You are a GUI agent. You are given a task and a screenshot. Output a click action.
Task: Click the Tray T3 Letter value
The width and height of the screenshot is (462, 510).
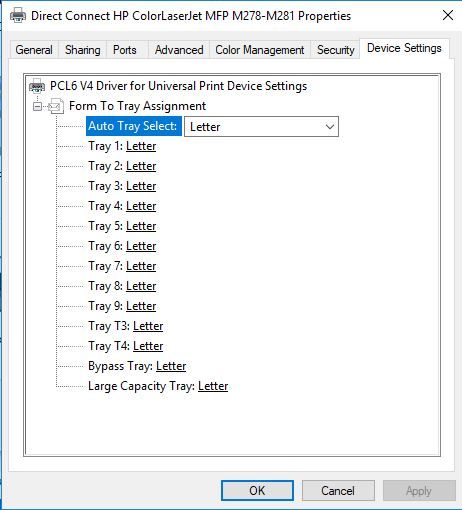coord(148,326)
